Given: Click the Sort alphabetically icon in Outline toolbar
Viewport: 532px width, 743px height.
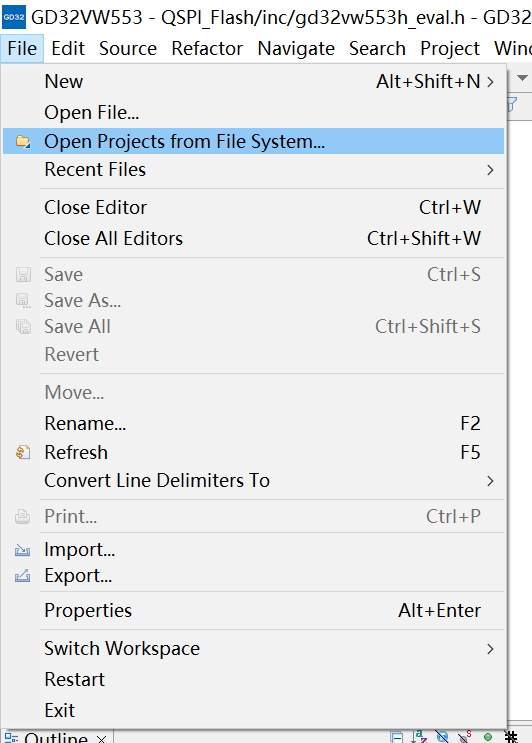Looking at the screenshot, I should pyautogui.click(x=419, y=737).
